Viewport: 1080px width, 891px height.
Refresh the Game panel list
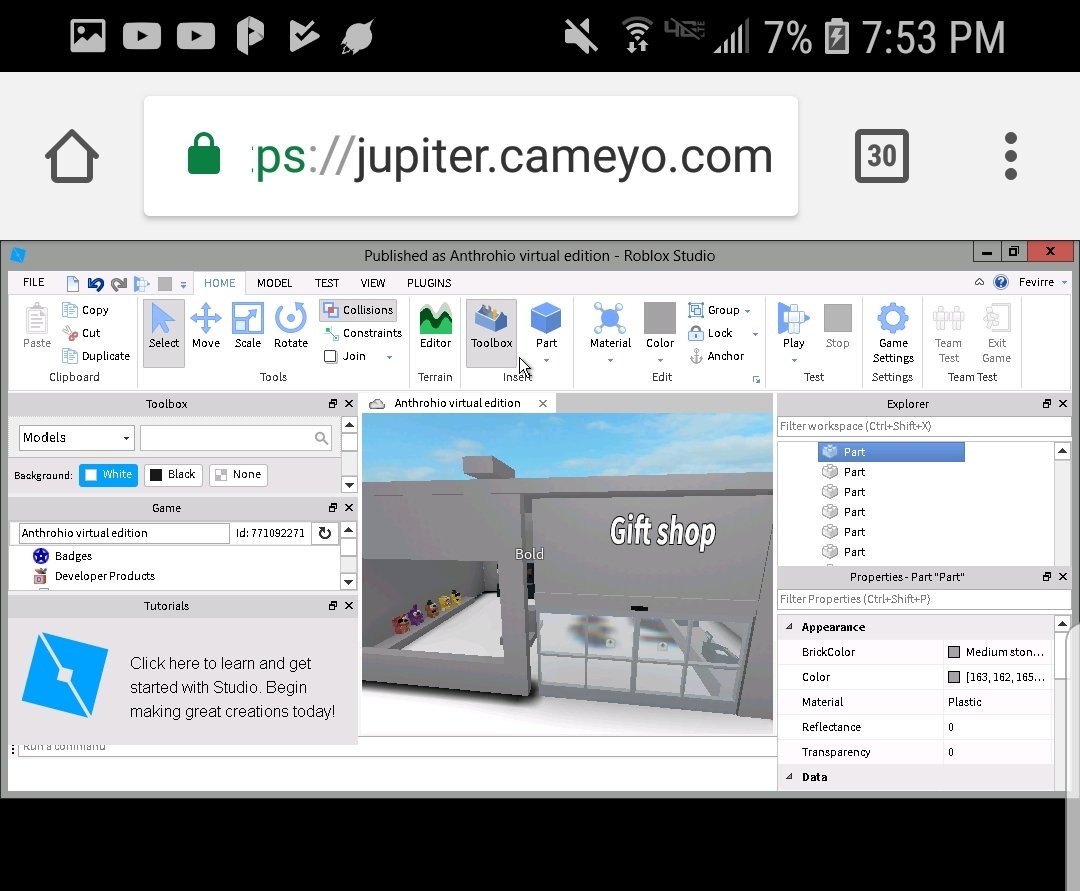pyautogui.click(x=324, y=533)
